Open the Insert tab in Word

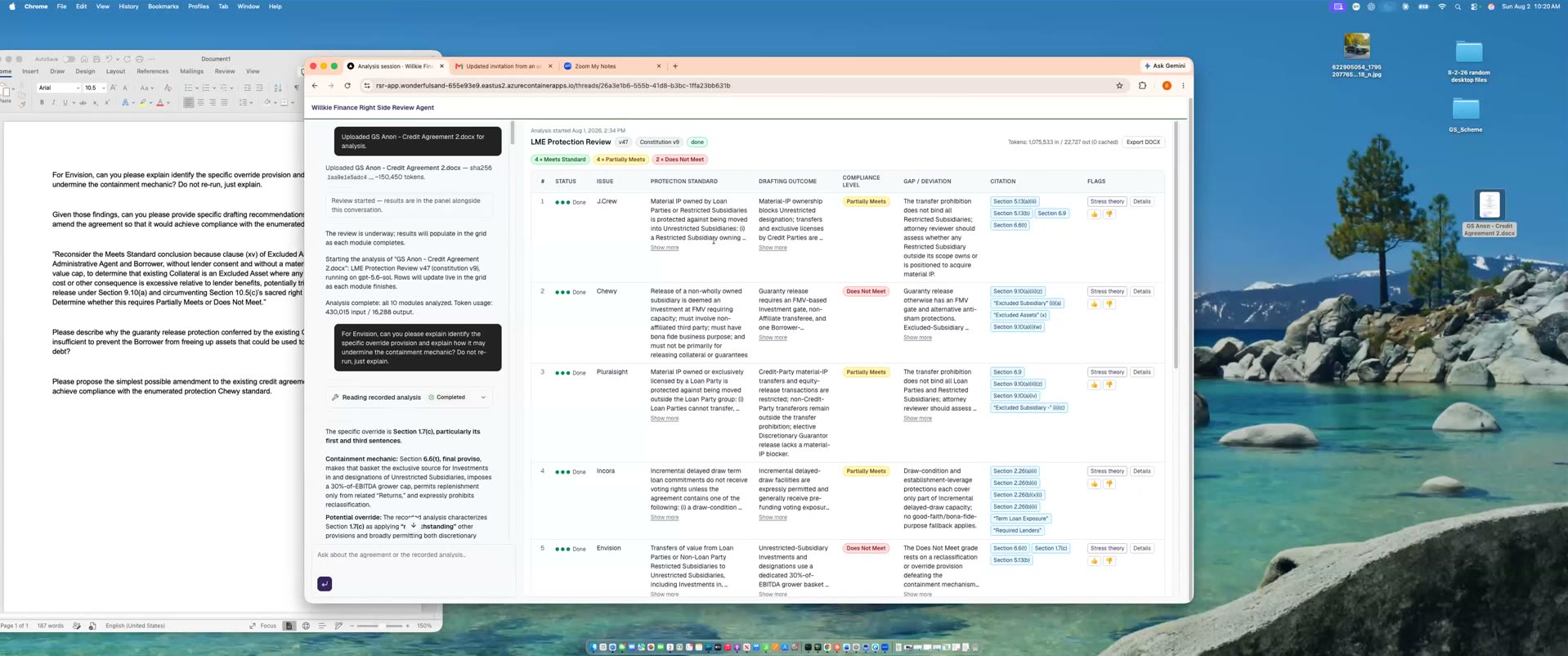click(x=30, y=71)
